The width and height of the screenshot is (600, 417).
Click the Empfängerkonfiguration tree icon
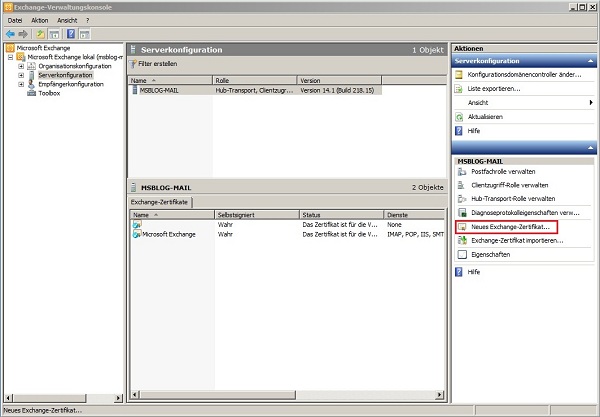31,84
